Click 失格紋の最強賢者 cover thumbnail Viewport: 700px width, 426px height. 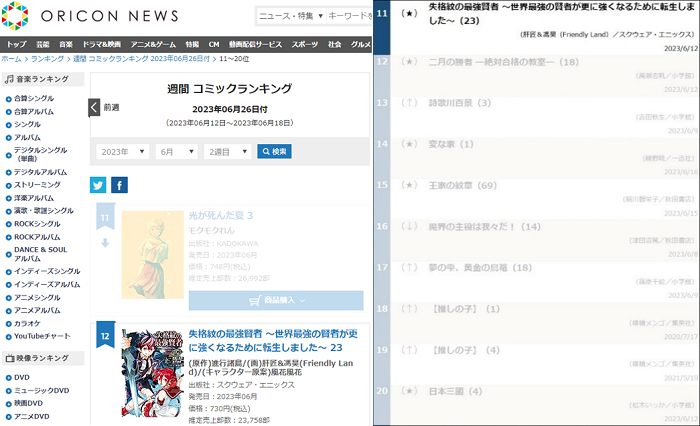tap(153, 373)
